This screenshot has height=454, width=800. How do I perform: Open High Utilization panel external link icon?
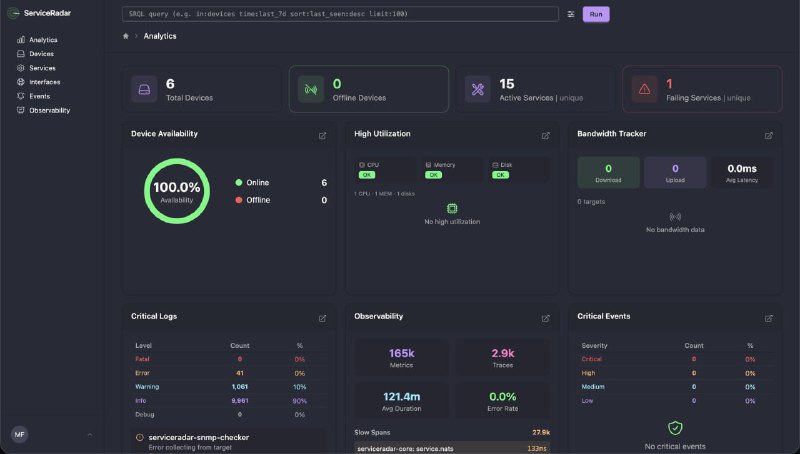coord(545,135)
